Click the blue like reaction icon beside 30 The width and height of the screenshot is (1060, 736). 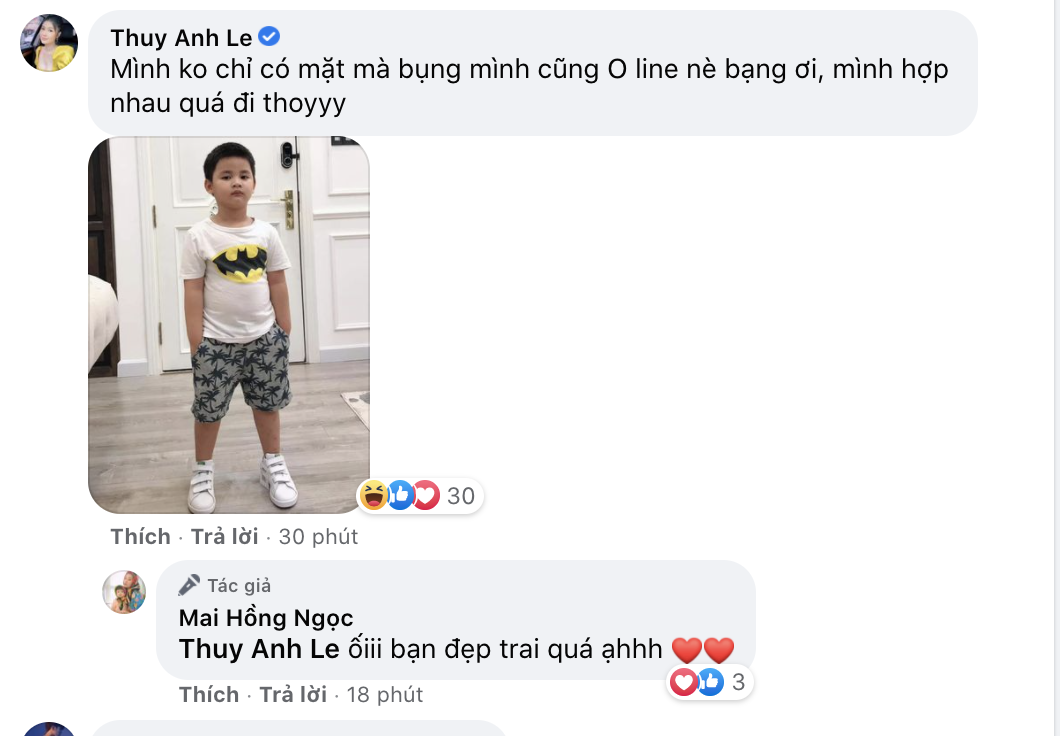[x=400, y=495]
